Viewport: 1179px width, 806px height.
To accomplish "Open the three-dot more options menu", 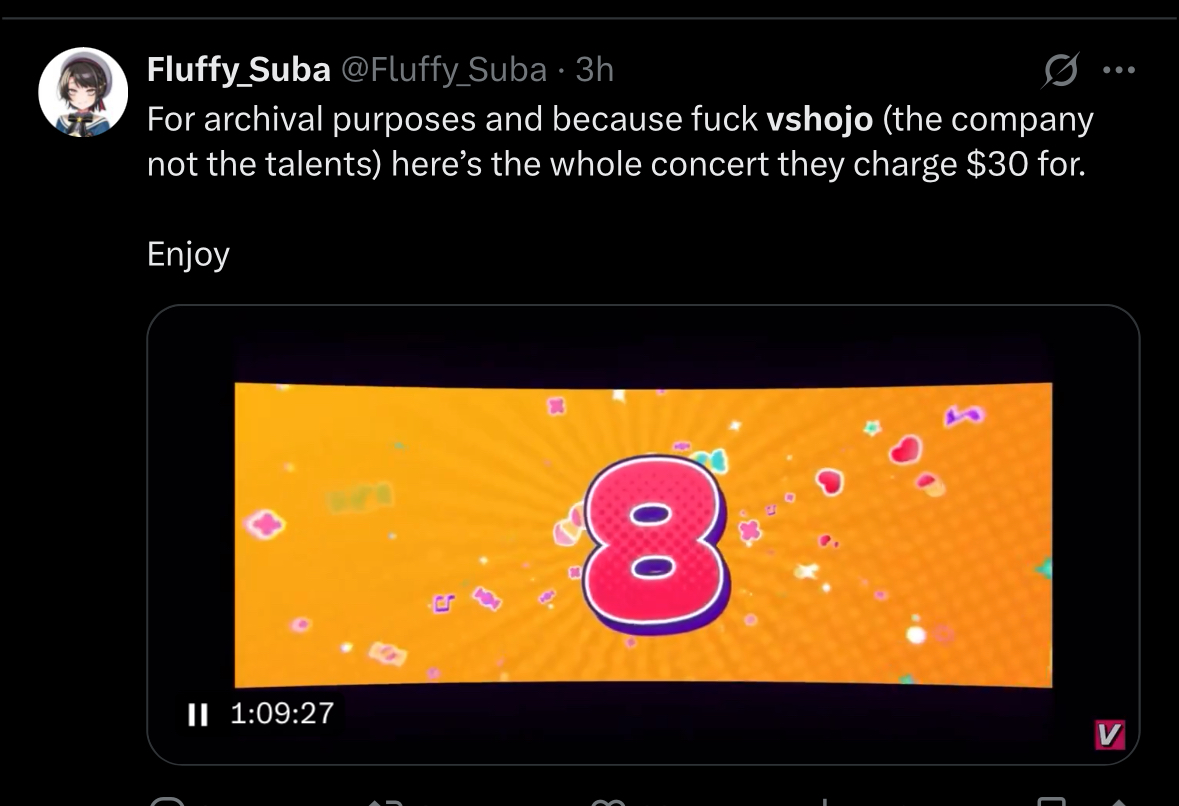I will click(1118, 70).
